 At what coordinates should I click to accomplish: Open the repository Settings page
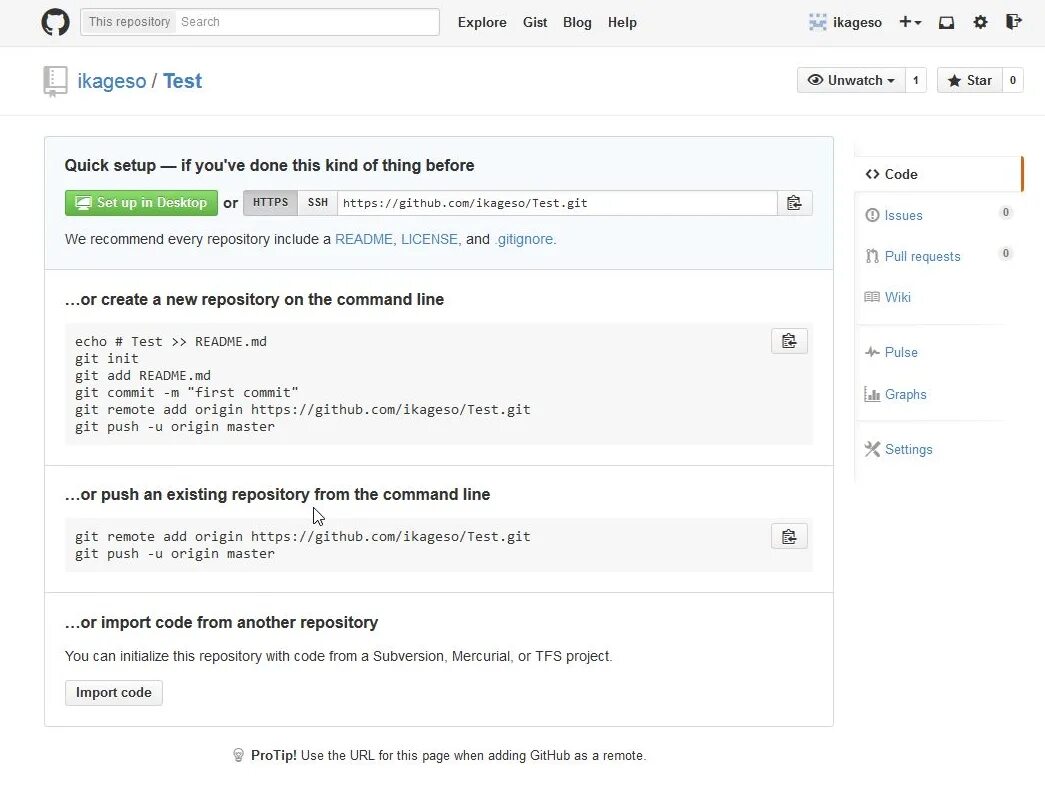pos(907,449)
